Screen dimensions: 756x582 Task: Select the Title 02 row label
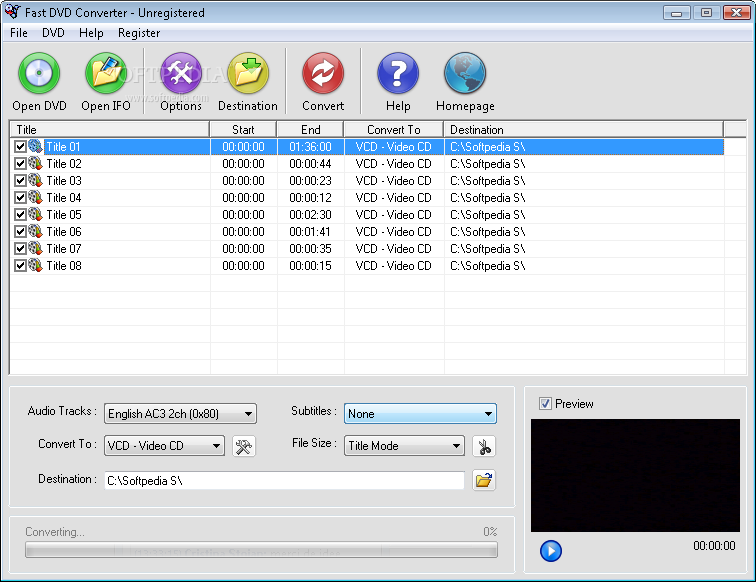tap(64, 163)
